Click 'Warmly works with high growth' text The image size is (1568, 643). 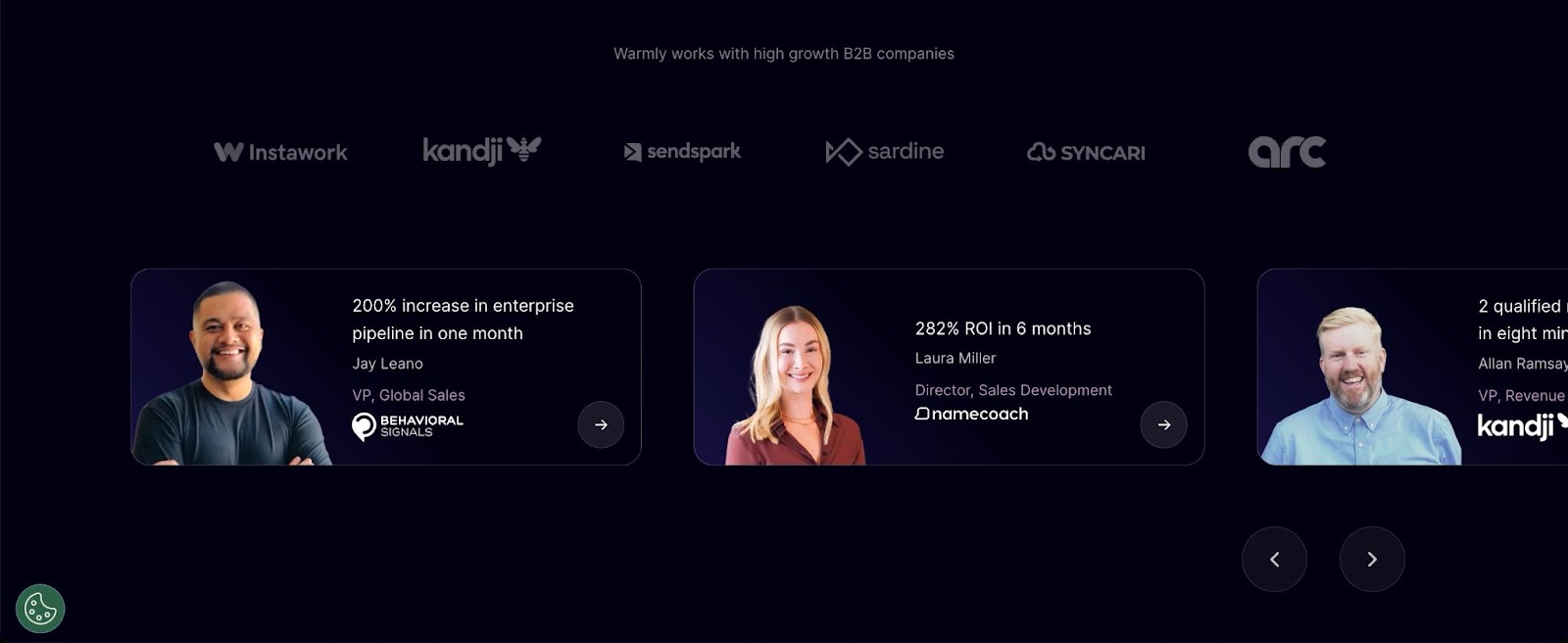tap(726, 53)
